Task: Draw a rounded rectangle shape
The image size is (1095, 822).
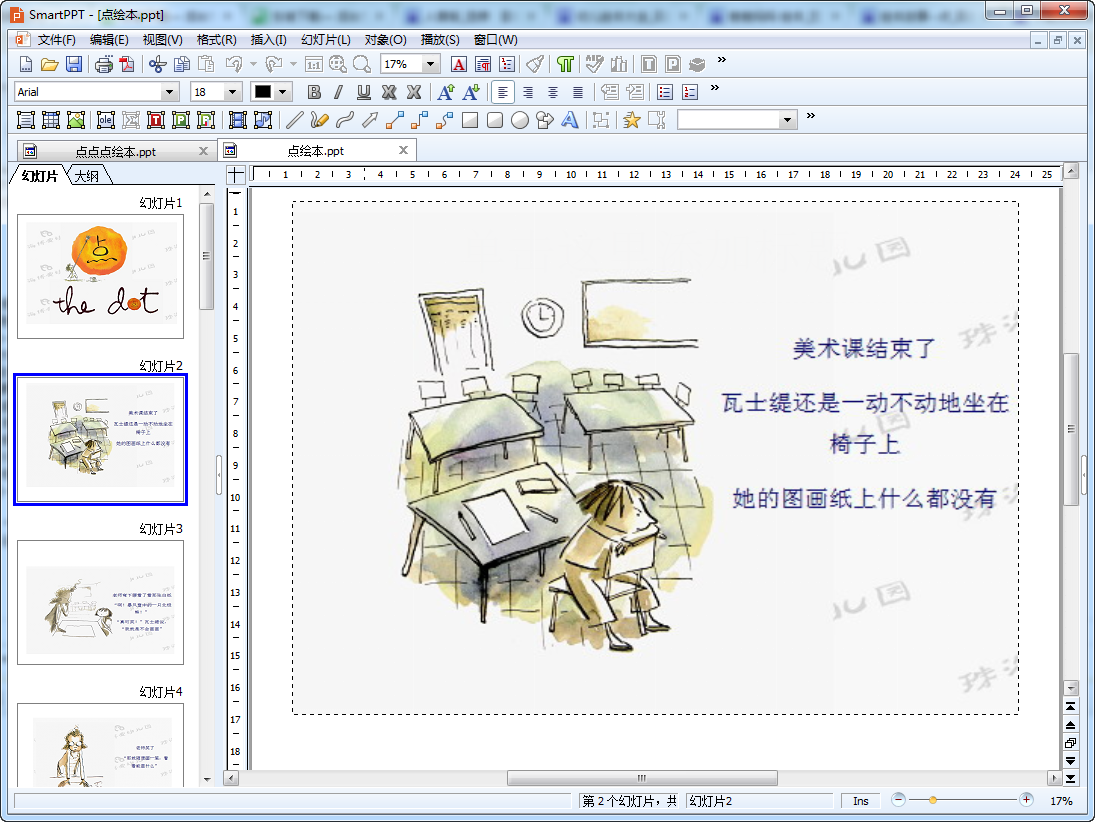Action: pos(495,120)
